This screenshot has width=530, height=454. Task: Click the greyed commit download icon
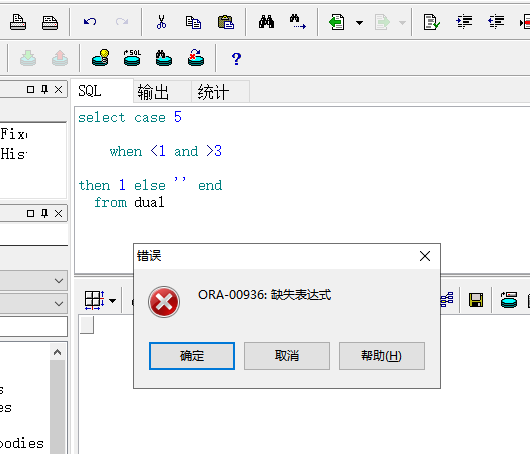coord(28,58)
